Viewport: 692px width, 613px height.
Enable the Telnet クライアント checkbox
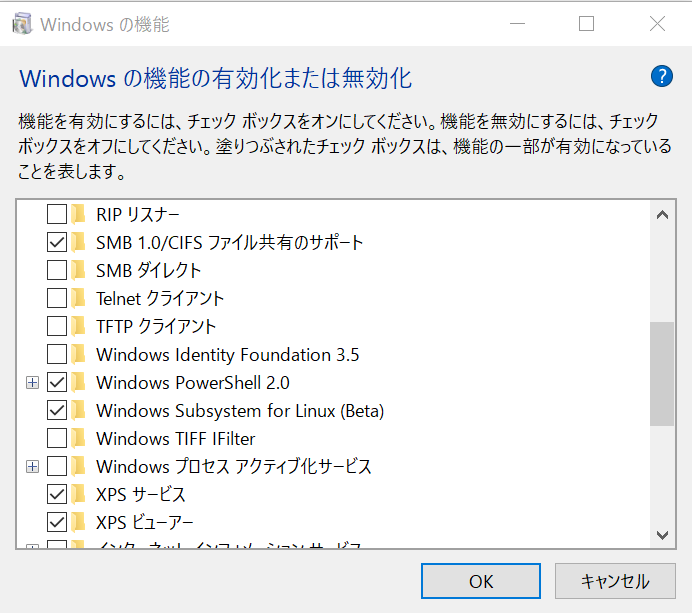pos(57,298)
